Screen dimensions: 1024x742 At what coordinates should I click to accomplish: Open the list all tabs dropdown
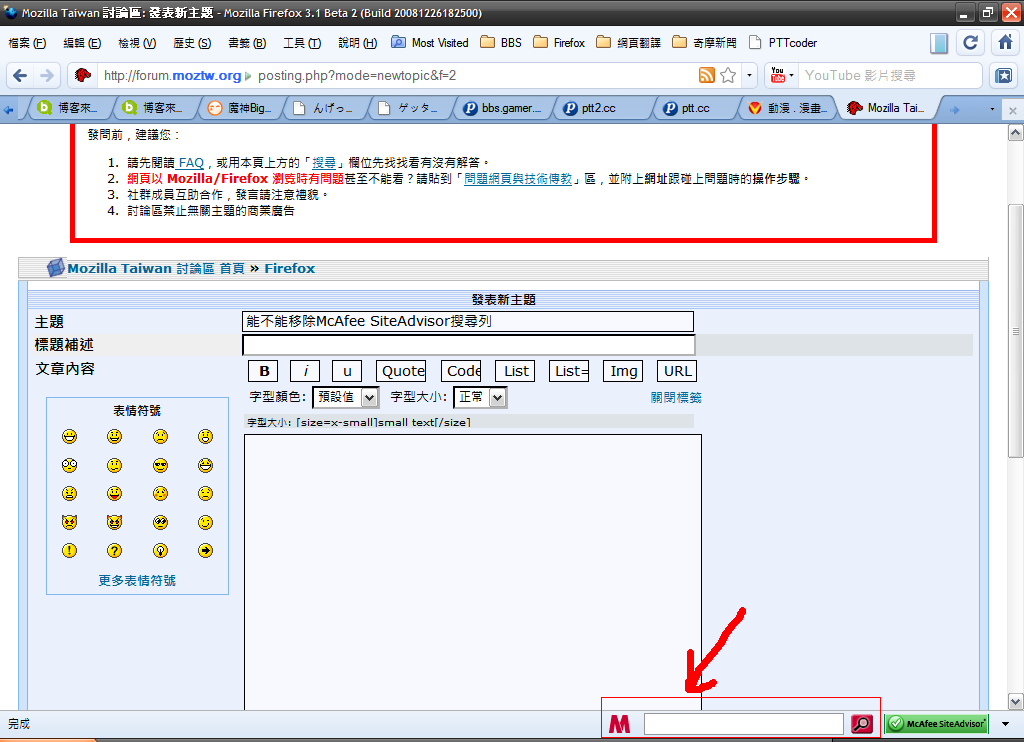992,109
